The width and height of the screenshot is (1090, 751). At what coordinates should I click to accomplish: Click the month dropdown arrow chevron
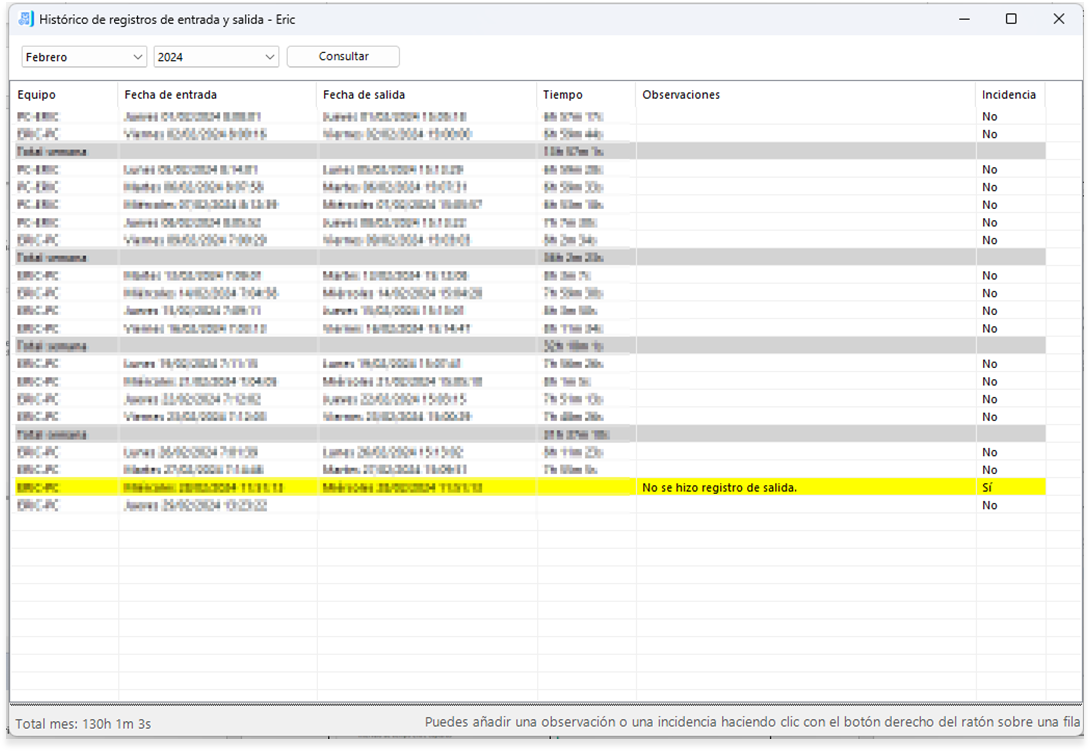(x=138, y=57)
